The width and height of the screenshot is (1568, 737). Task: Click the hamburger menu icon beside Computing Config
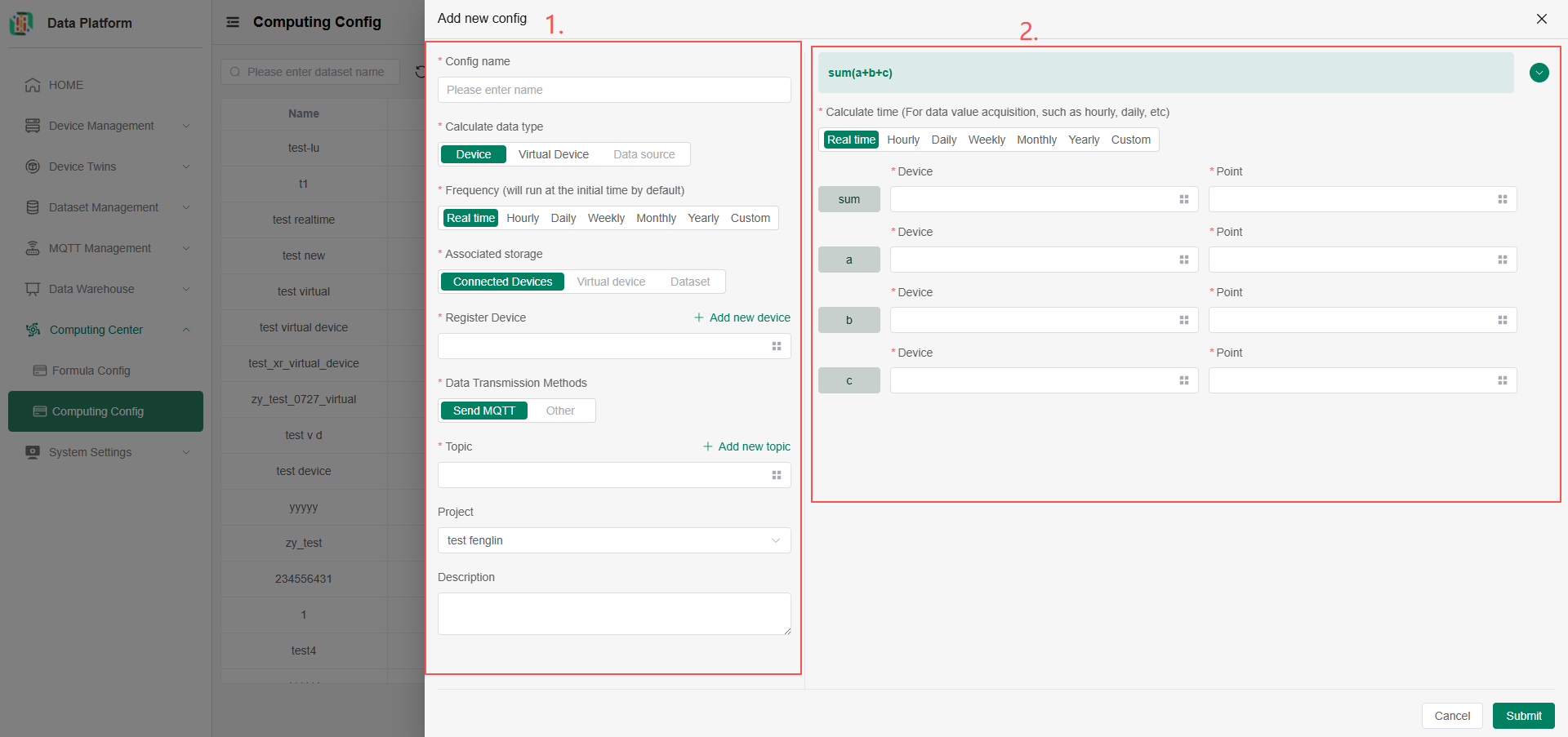tap(233, 22)
